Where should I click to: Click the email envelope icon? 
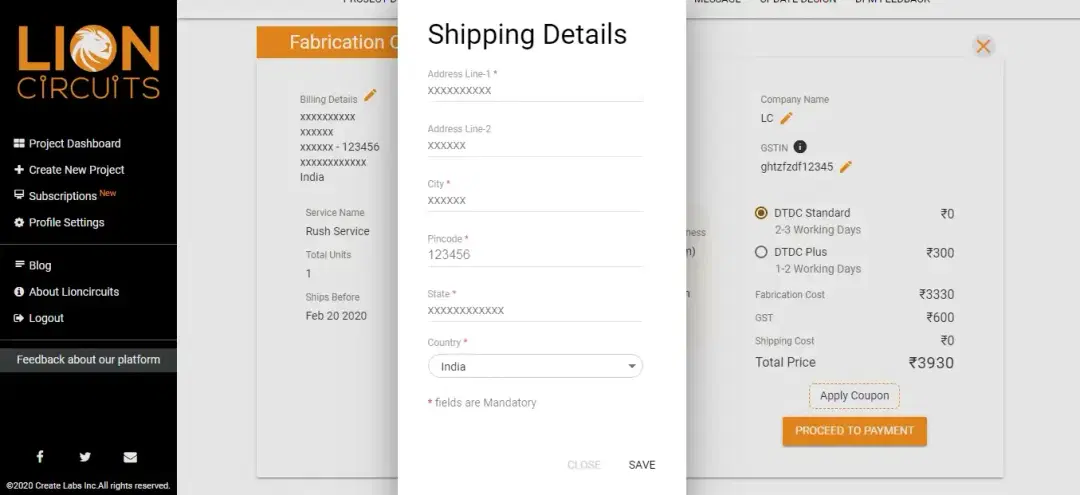click(x=130, y=457)
